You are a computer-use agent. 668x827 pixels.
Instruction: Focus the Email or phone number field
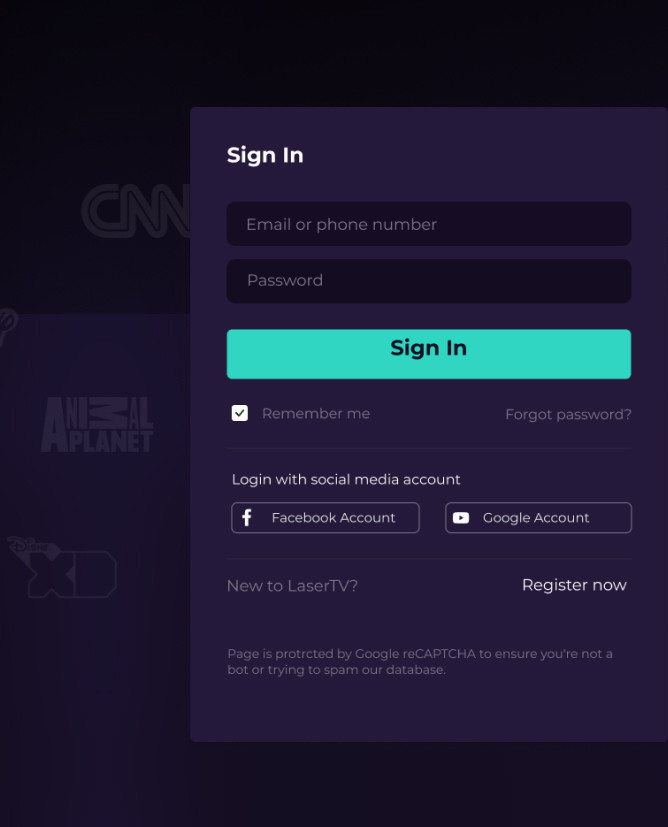pos(428,224)
